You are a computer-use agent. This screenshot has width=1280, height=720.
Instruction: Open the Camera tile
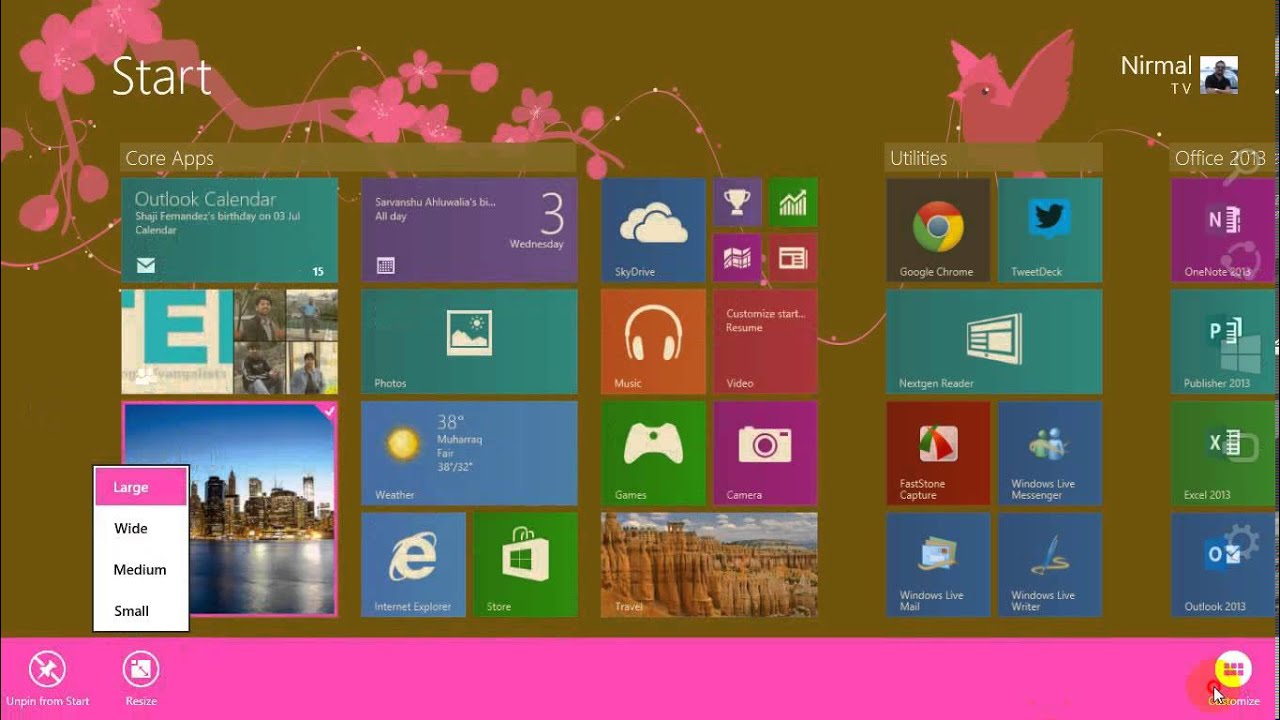pos(765,453)
